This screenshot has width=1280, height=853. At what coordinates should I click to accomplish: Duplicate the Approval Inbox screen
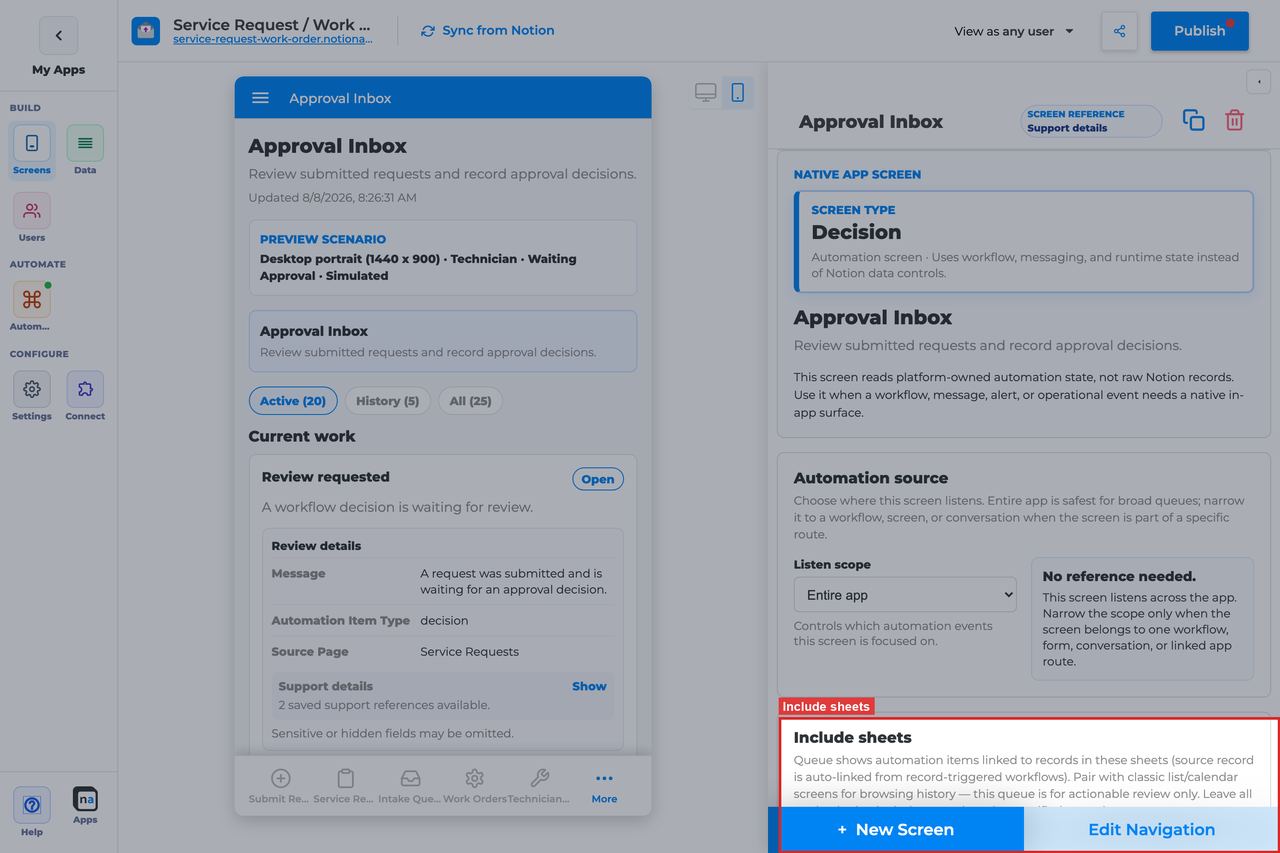coord(1194,120)
